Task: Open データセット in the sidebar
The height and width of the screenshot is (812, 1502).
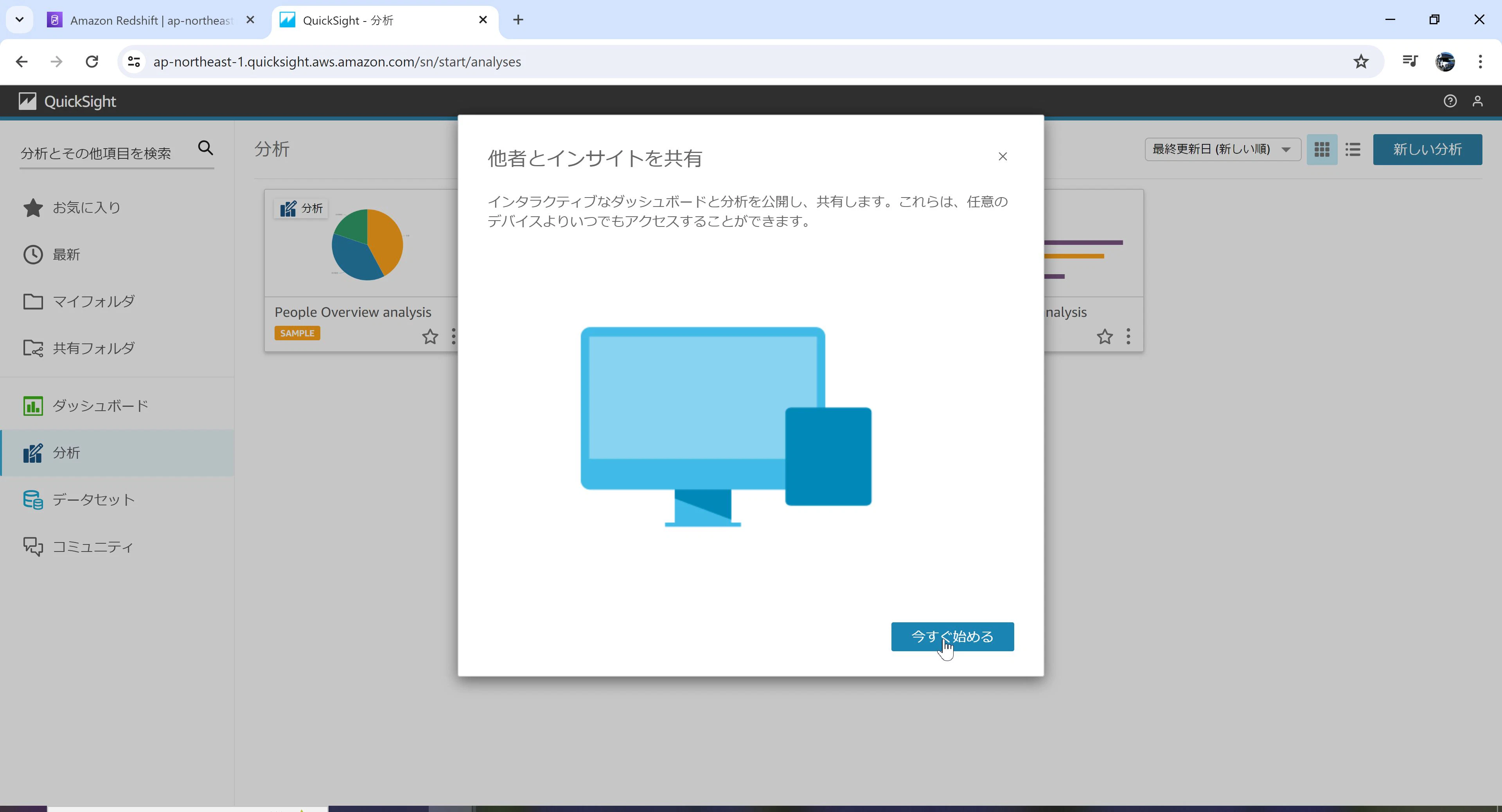Action: pyautogui.click(x=117, y=499)
